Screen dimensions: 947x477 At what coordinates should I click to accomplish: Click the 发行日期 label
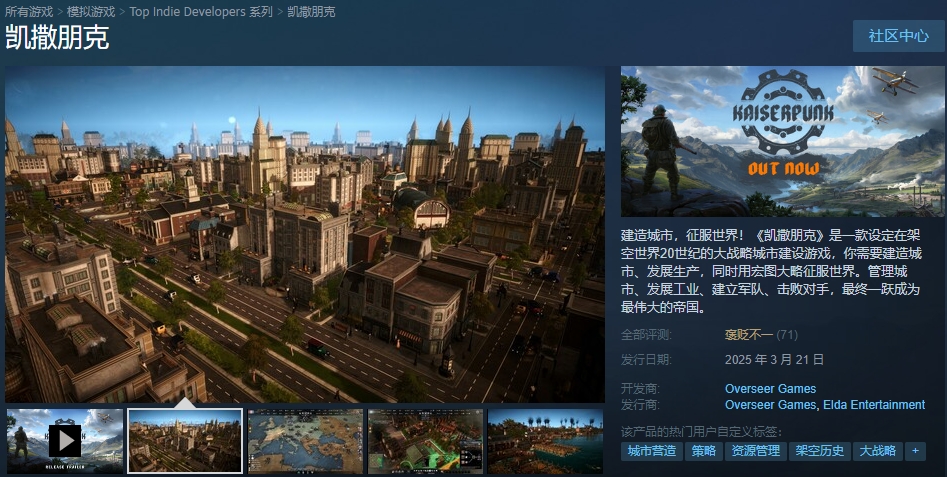point(646,360)
